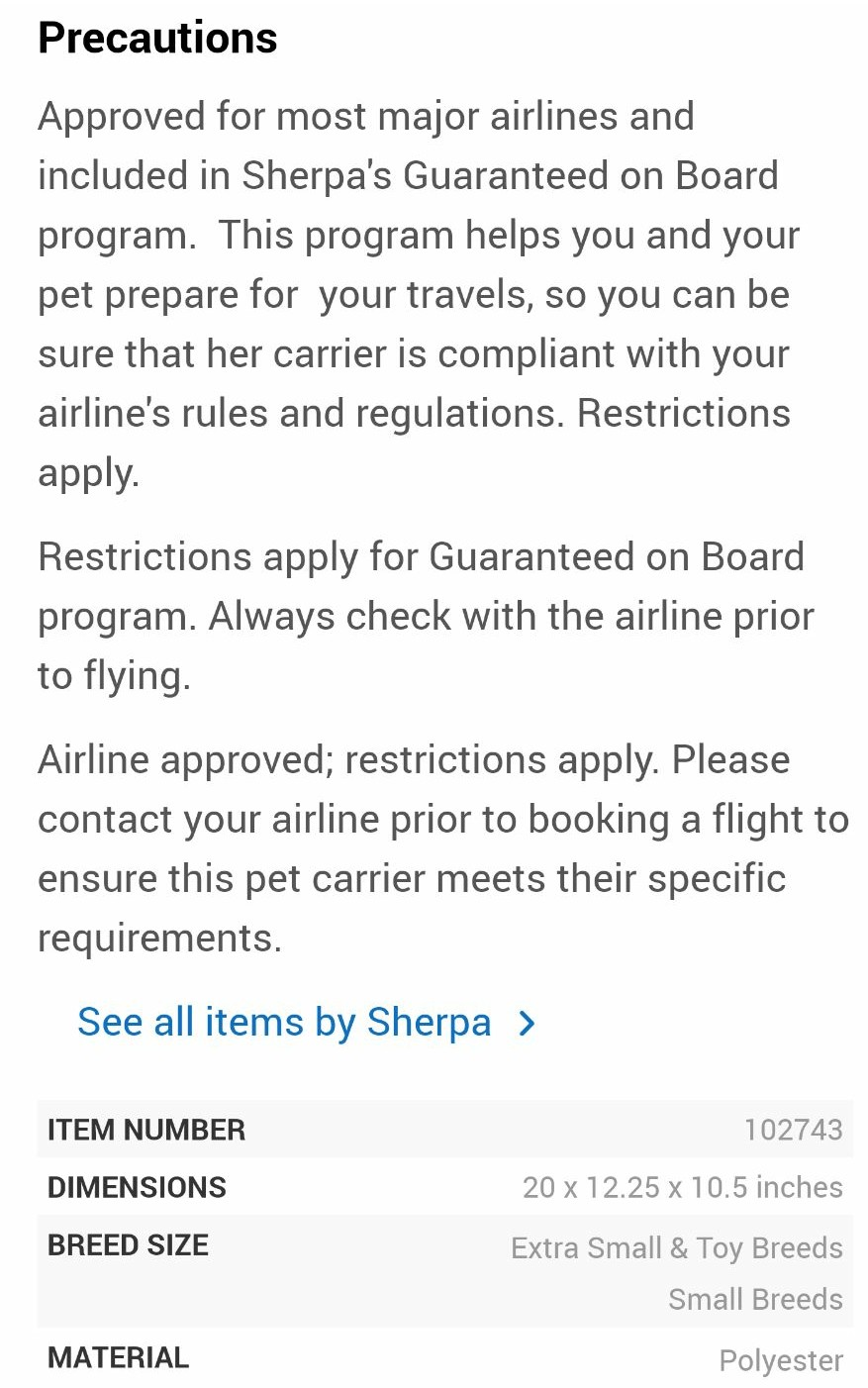Viewport: 868px width, 1388px height.
Task: Click the Guaranteed on Board restrictions paragraph
Action: point(426,617)
